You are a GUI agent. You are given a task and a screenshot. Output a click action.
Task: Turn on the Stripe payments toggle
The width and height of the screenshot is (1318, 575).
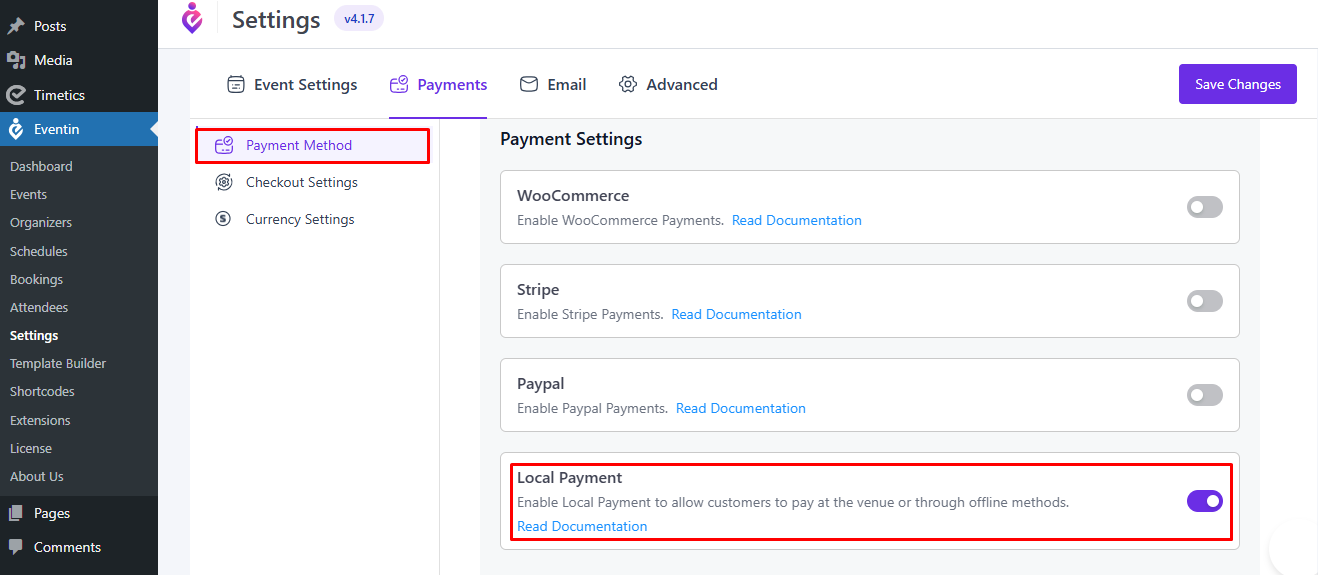pos(1204,301)
